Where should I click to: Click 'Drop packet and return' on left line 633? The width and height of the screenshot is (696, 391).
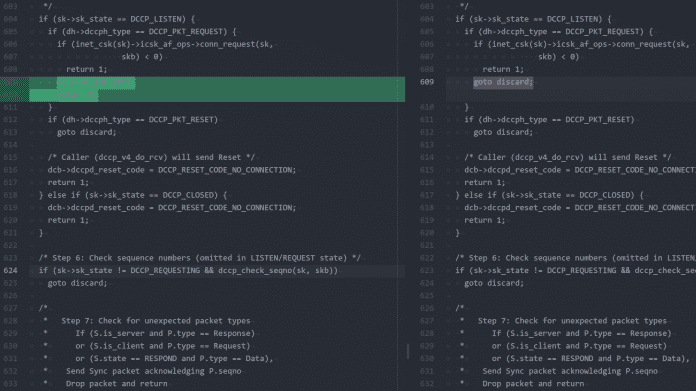[117, 383]
